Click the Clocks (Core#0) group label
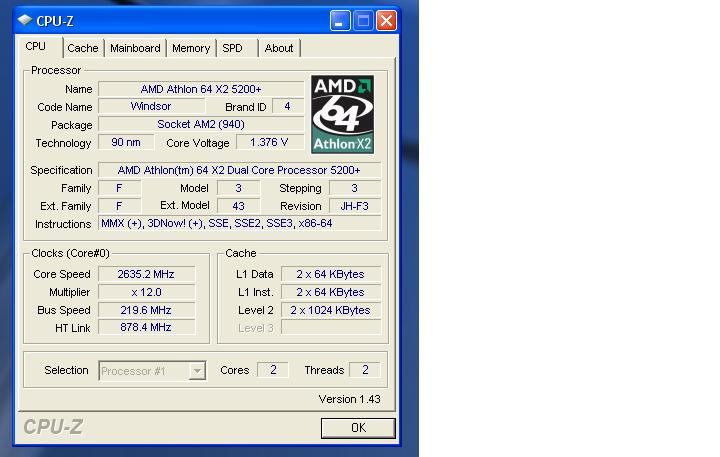 (x=70, y=254)
